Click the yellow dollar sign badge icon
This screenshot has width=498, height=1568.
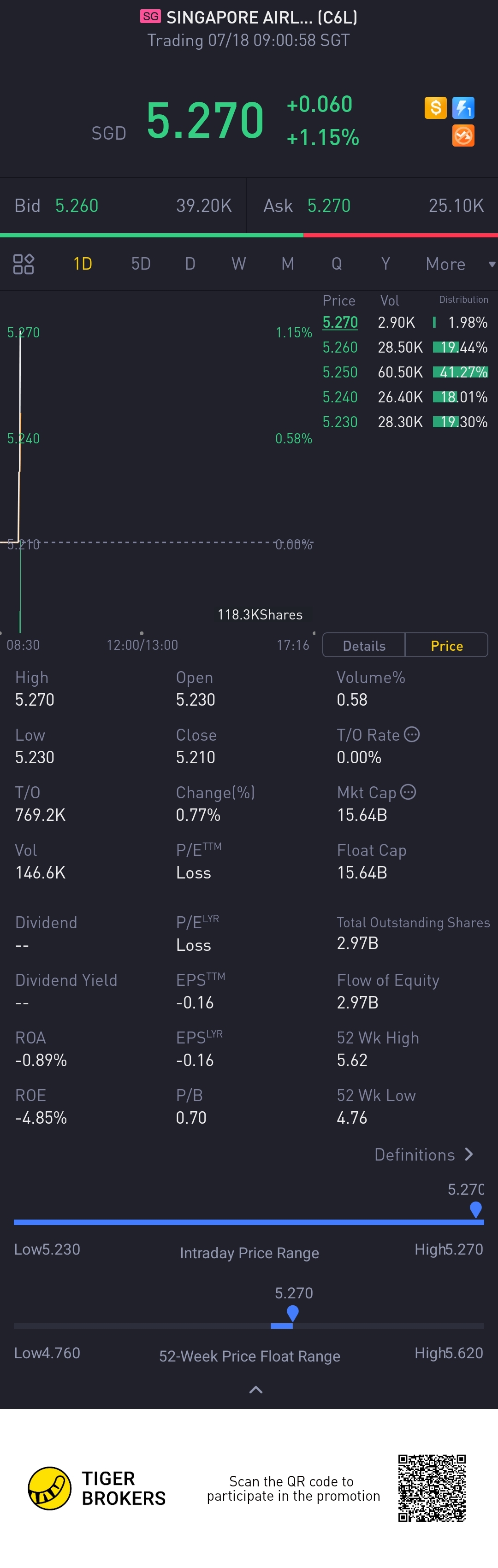point(435,108)
